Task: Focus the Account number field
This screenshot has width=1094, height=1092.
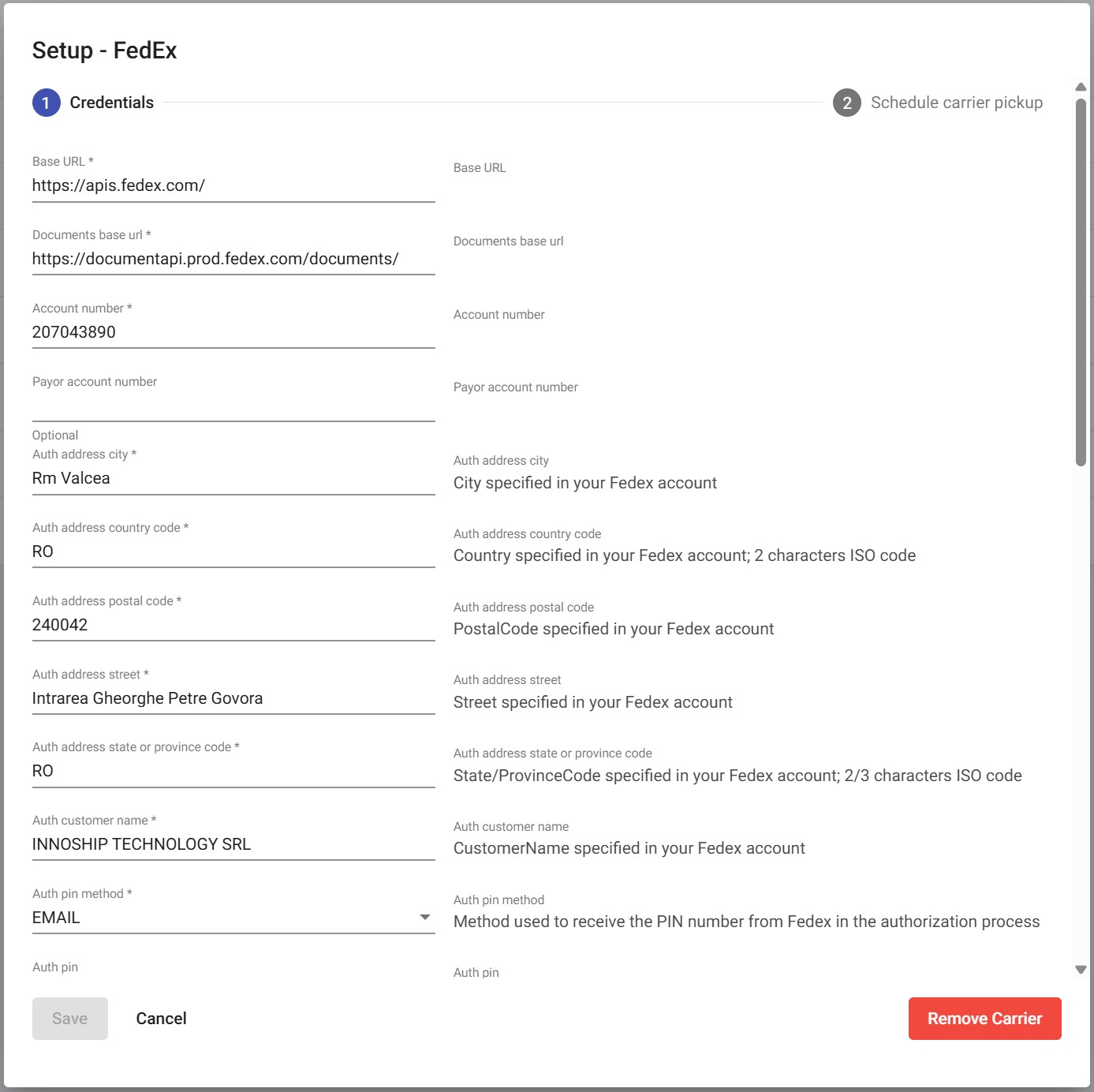Action: [x=233, y=332]
